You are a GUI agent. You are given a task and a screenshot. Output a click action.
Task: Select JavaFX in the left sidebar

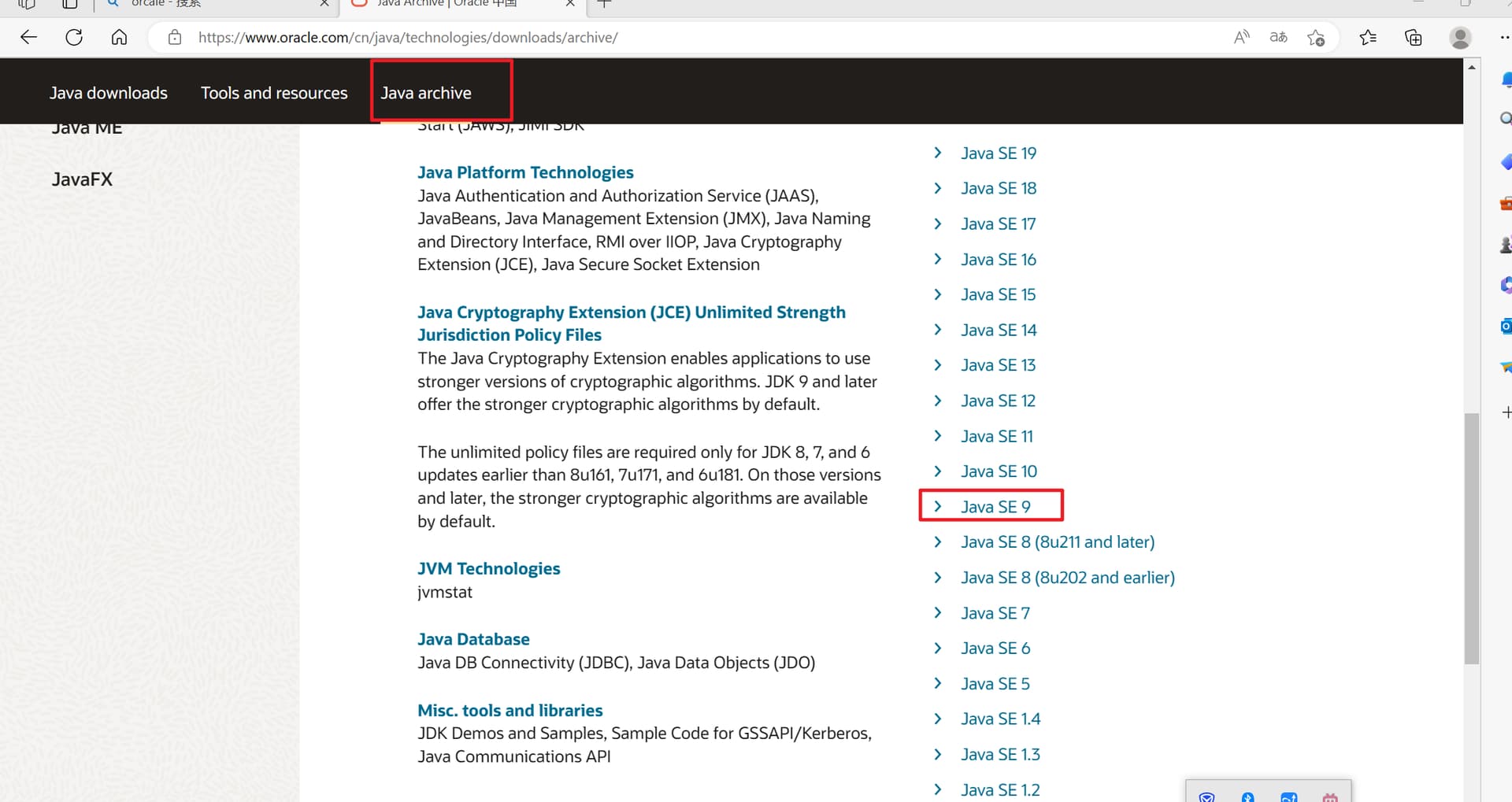point(82,179)
